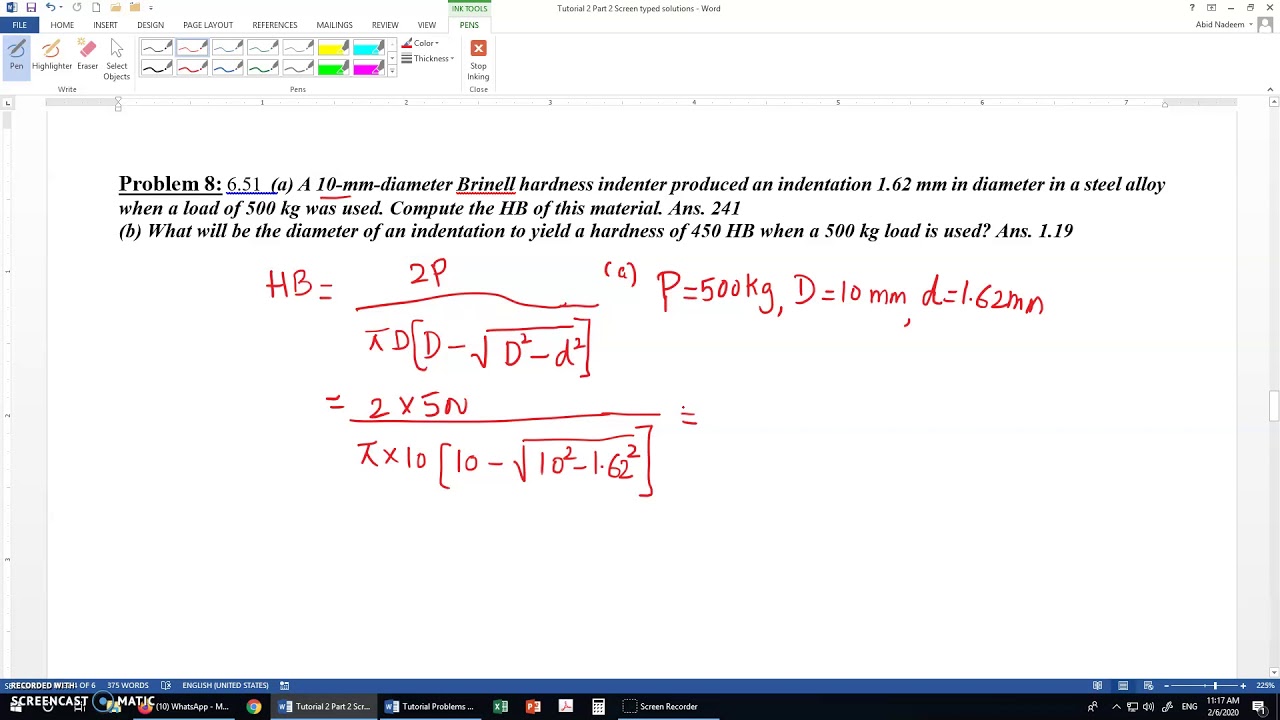
Task: Click the zoom slider handle
Action: pos(1215,685)
